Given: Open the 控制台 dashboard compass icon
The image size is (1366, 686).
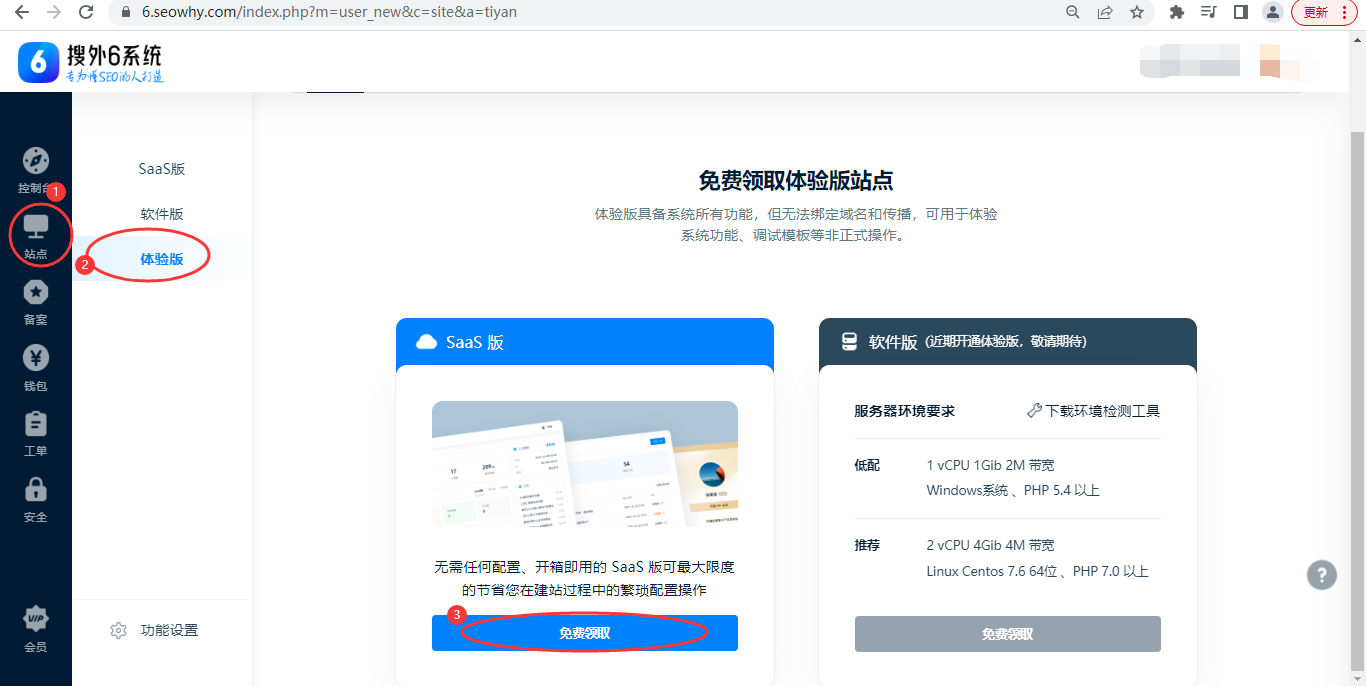Looking at the screenshot, I should tap(36, 162).
